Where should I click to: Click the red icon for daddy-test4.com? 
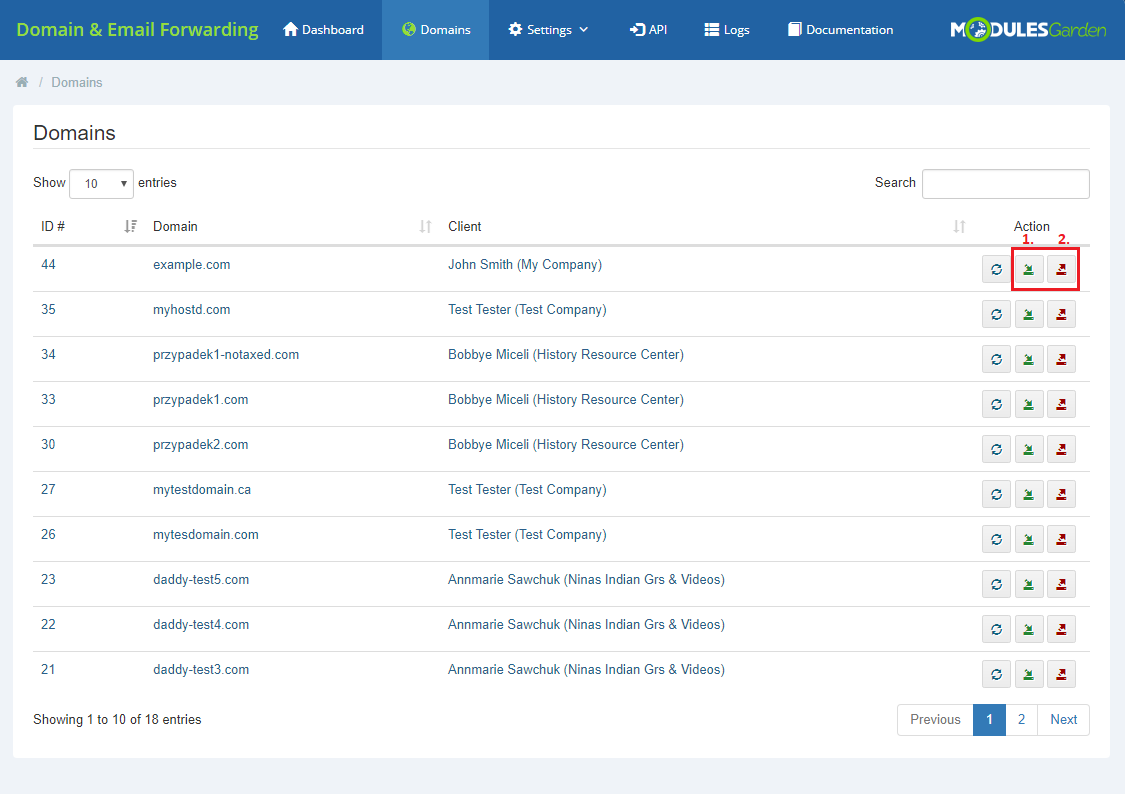click(x=1061, y=629)
